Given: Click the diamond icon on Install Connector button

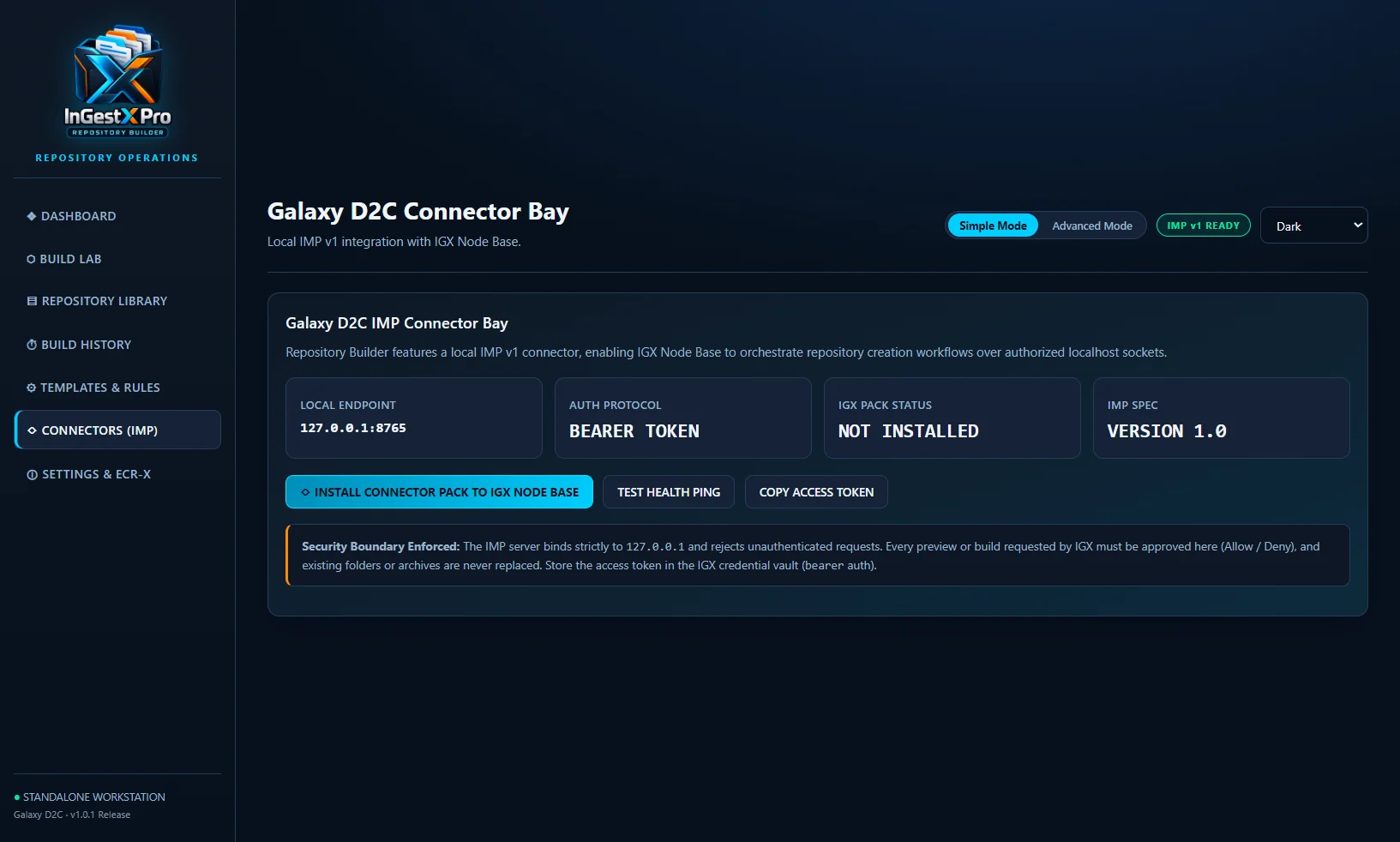Looking at the screenshot, I should point(305,492).
